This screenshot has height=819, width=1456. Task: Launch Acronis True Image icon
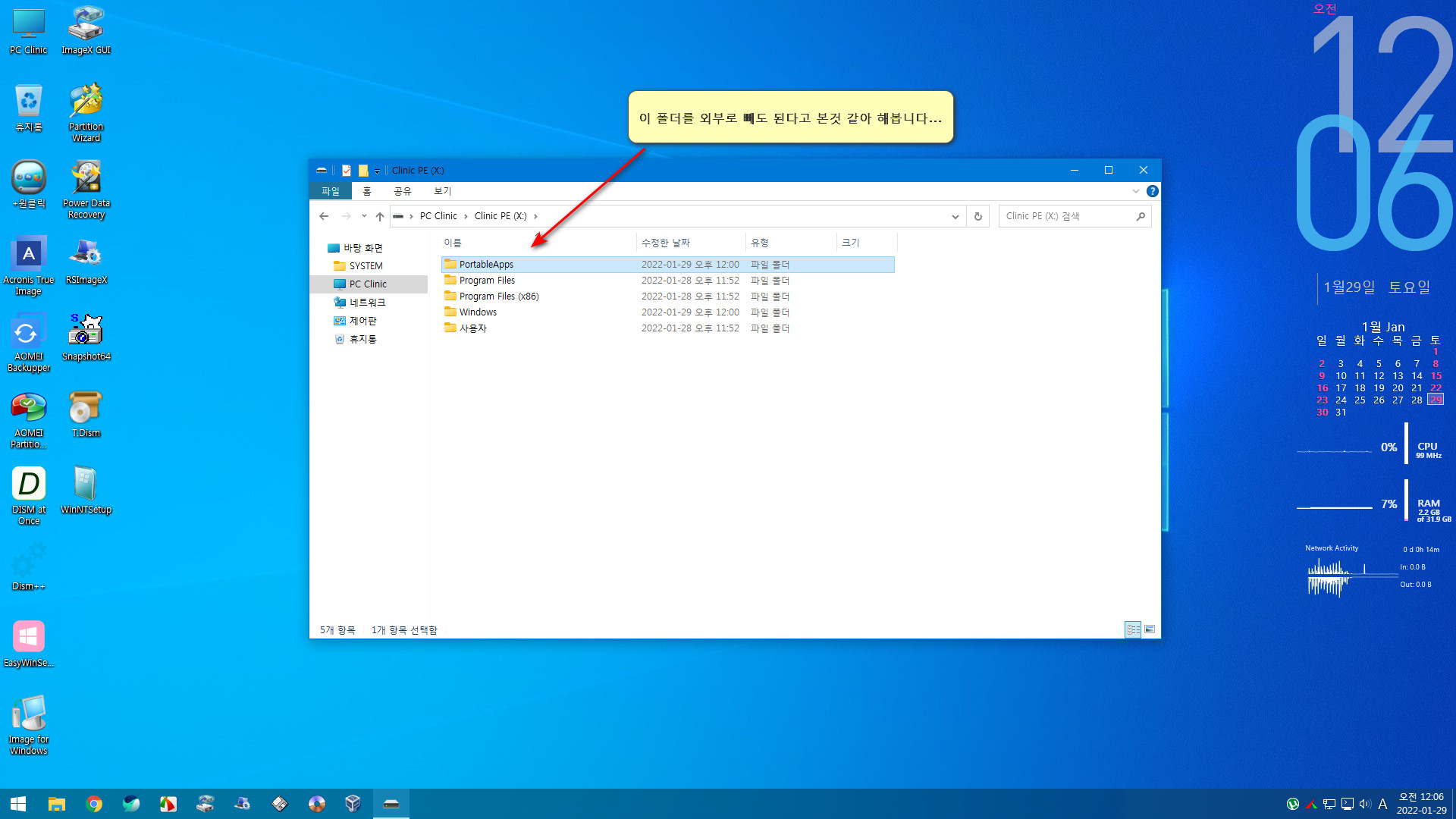[28, 266]
